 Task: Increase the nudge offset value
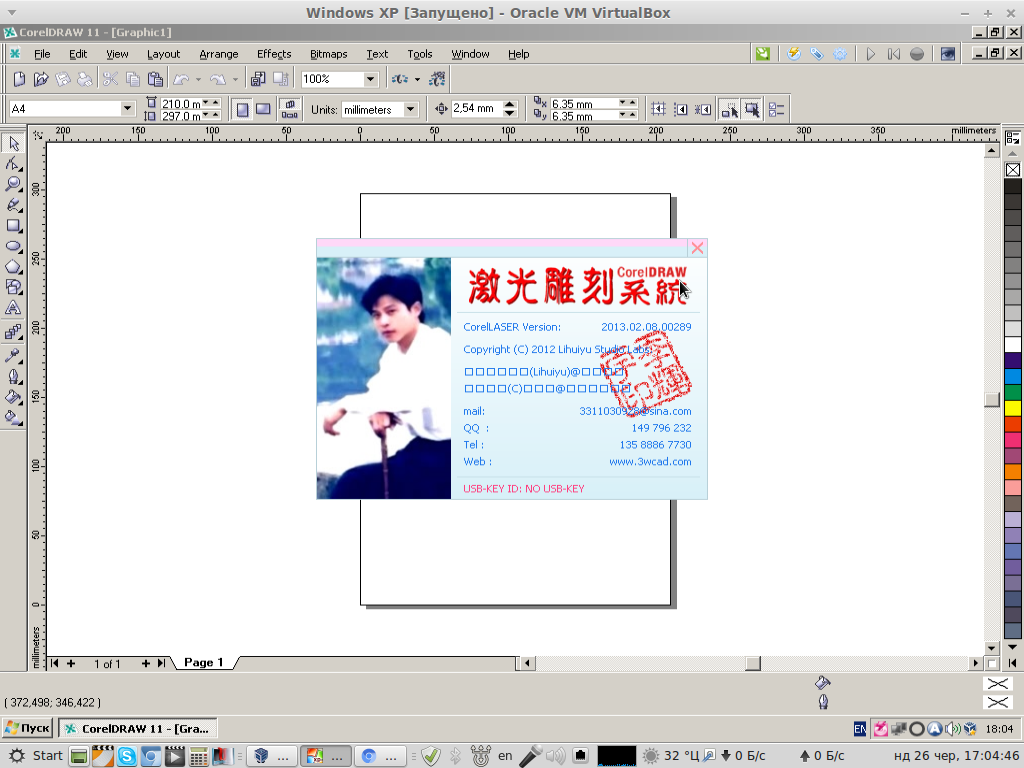click(511, 104)
